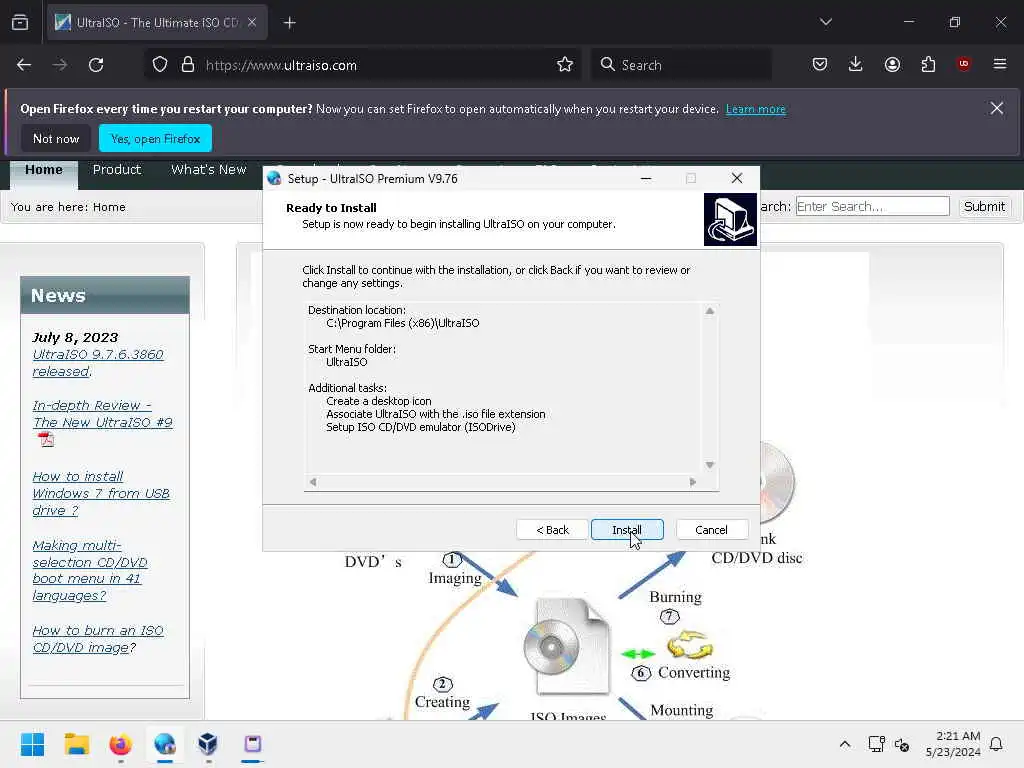
Task: Click the uBlock Origin extension icon
Action: point(964,64)
